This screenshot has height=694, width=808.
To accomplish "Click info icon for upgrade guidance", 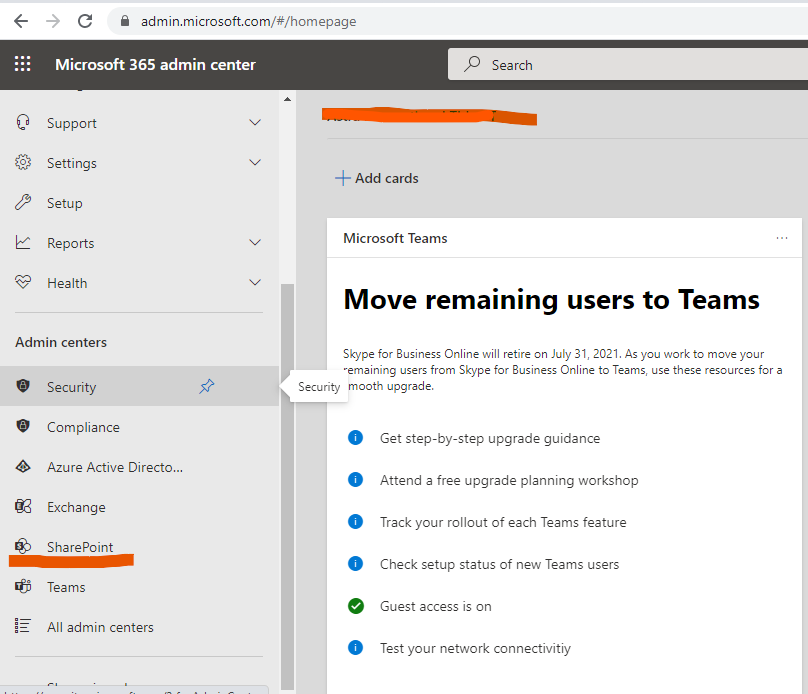I will (356, 437).
